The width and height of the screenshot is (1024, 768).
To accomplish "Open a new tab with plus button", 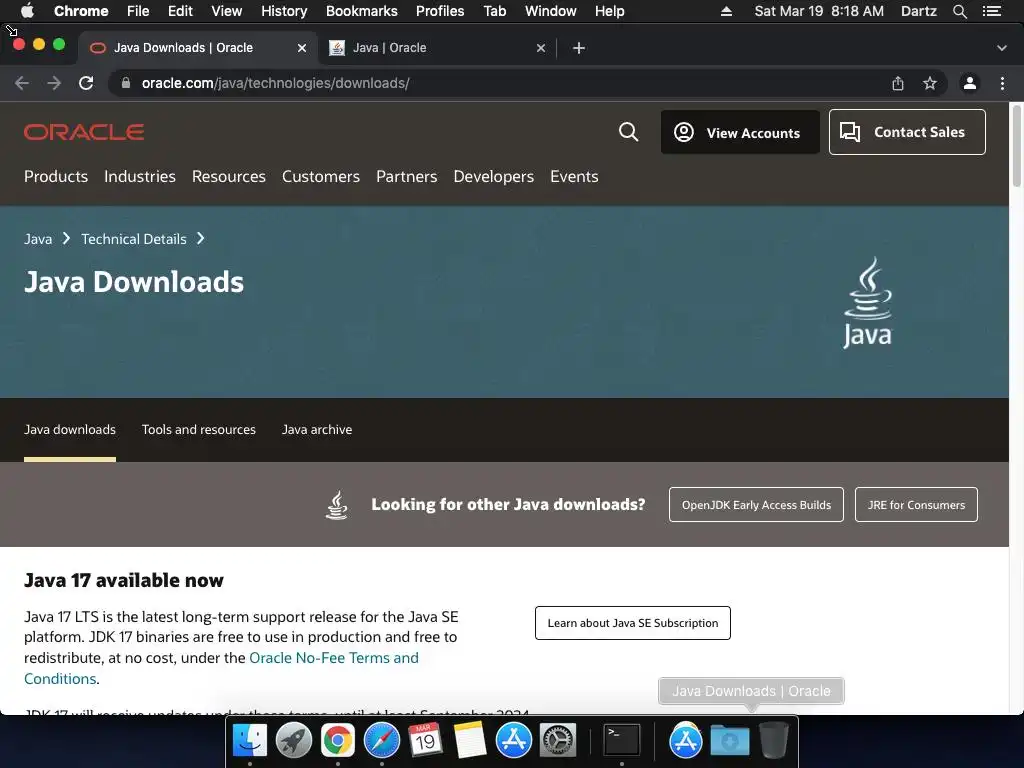I will click(x=579, y=48).
